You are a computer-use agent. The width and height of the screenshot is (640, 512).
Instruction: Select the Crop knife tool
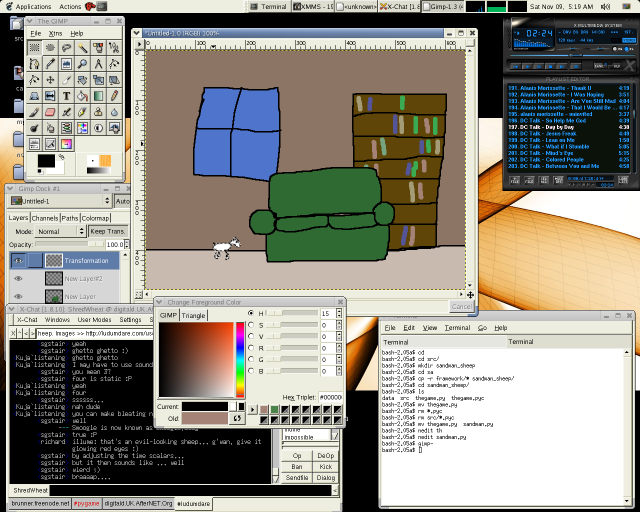coord(66,80)
